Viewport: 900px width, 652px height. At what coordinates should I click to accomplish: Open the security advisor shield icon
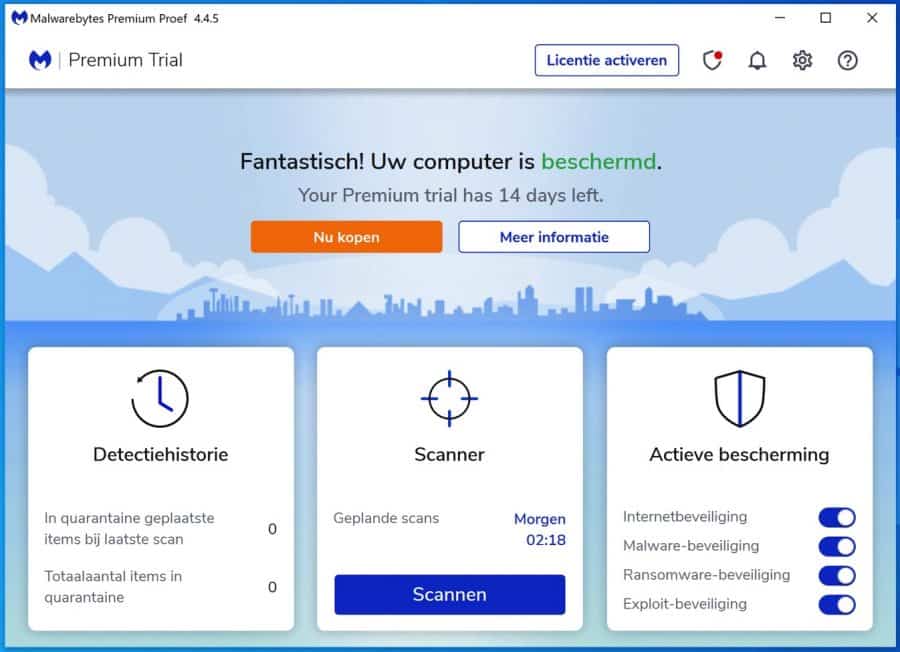[712, 60]
